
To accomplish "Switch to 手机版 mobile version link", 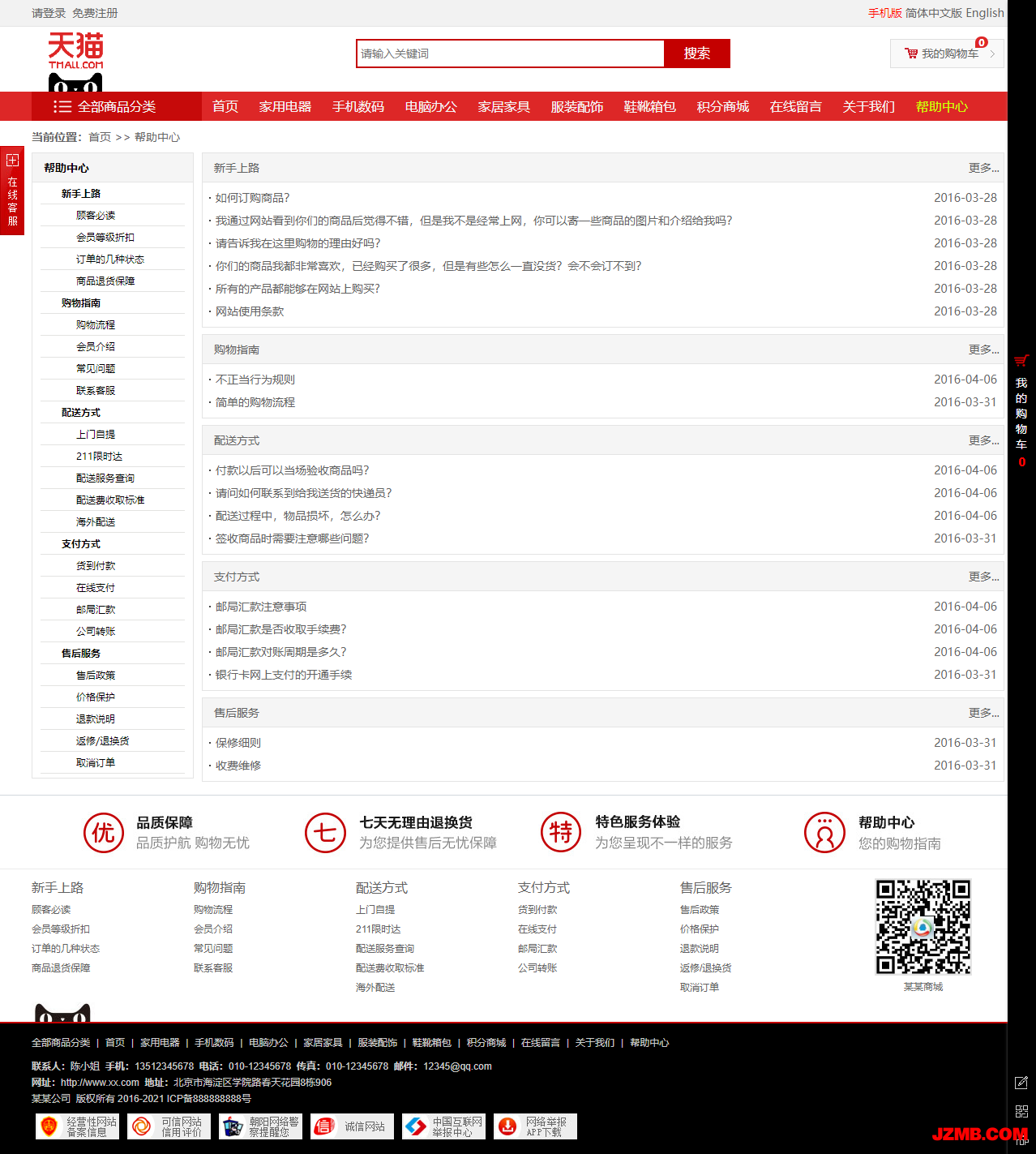I will pyautogui.click(x=885, y=13).
